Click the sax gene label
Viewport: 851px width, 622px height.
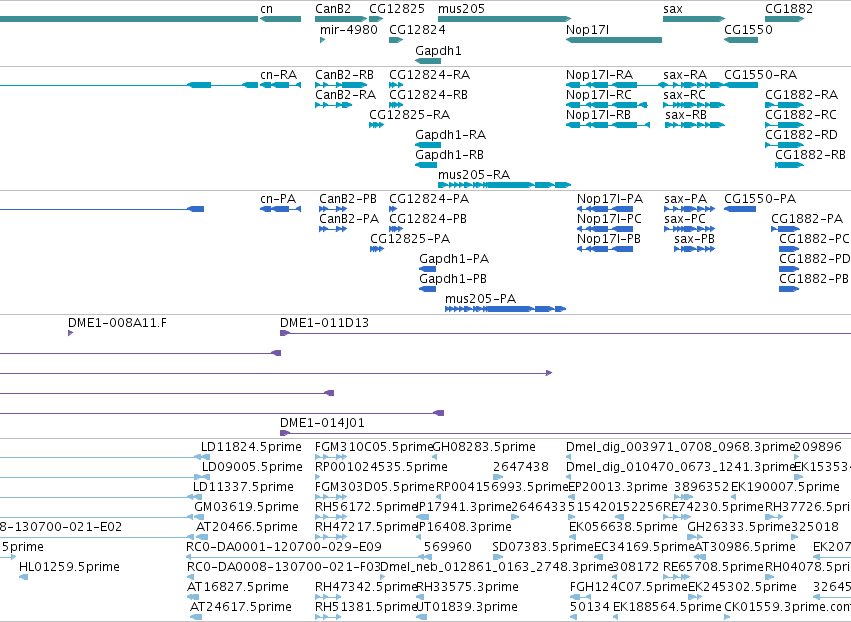pyautogui.click(x=672, y=9)
